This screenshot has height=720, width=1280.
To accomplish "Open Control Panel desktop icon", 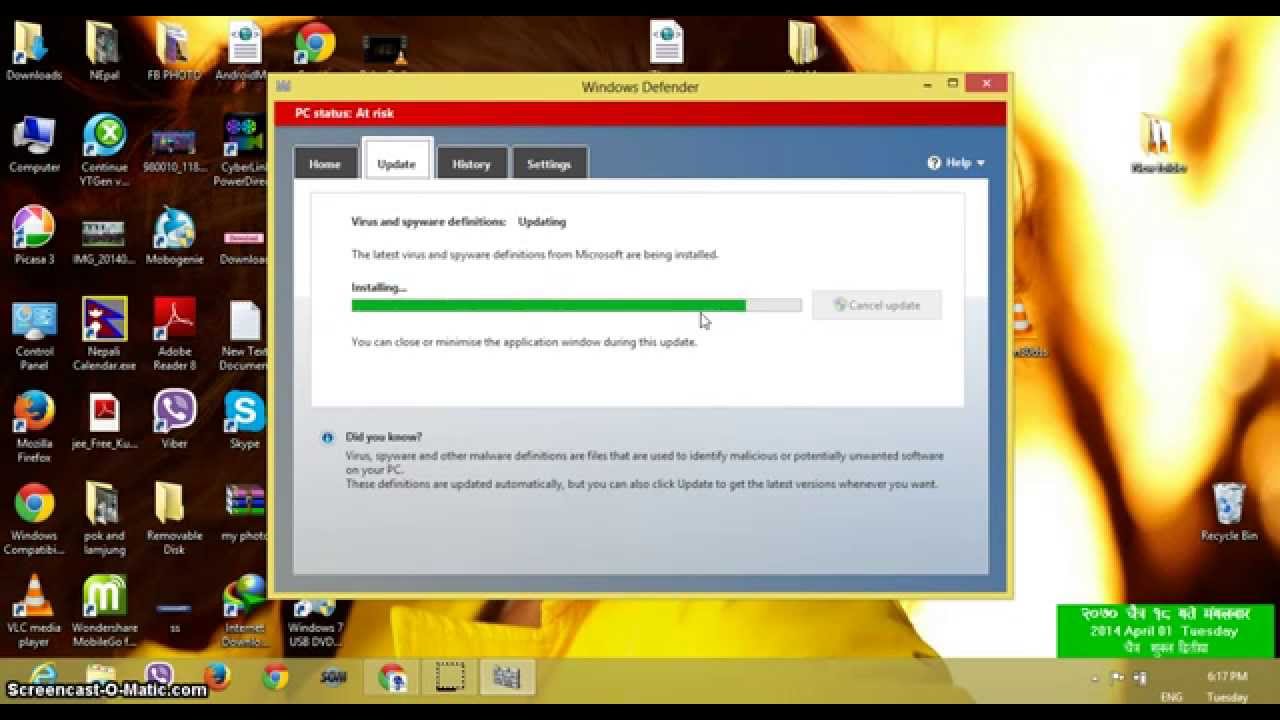I will 34,335.
